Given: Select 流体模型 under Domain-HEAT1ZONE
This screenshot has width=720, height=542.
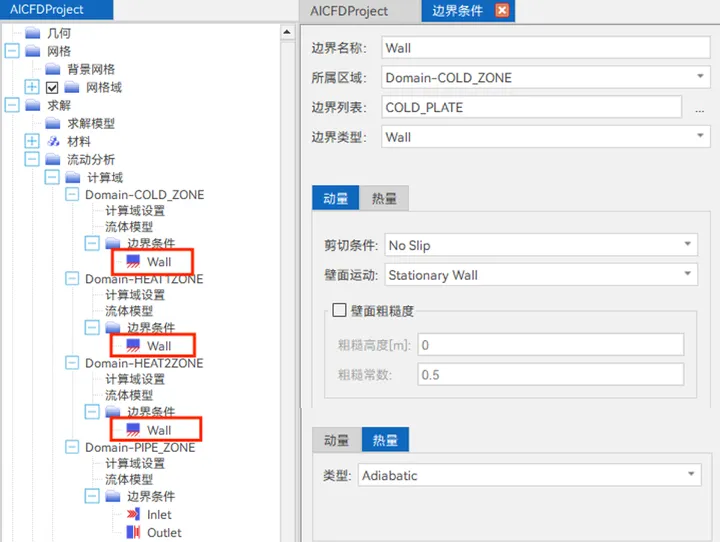Looking at the screenshot, I should (x=129, y=311).
